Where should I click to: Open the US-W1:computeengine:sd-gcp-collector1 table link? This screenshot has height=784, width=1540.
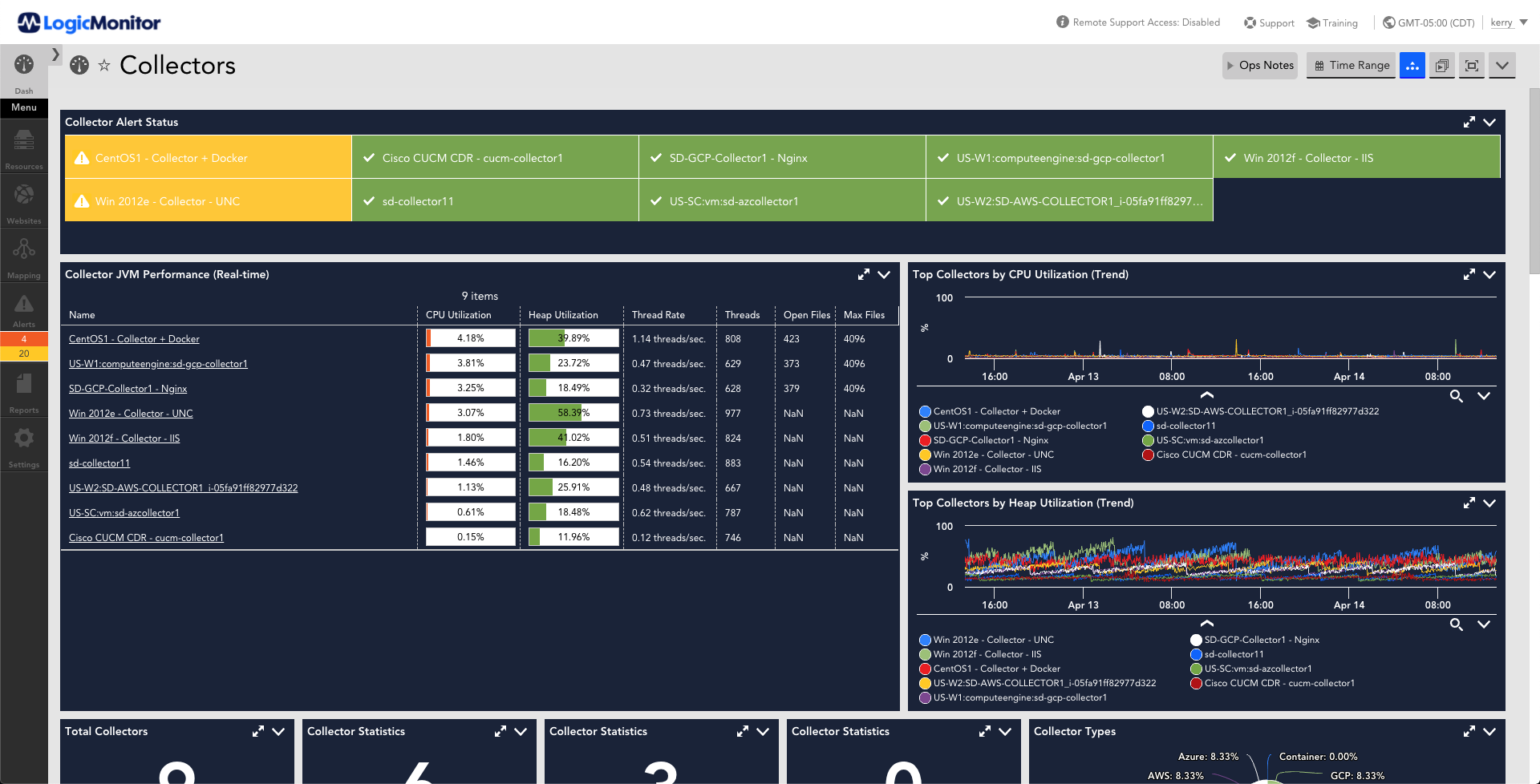158,364
